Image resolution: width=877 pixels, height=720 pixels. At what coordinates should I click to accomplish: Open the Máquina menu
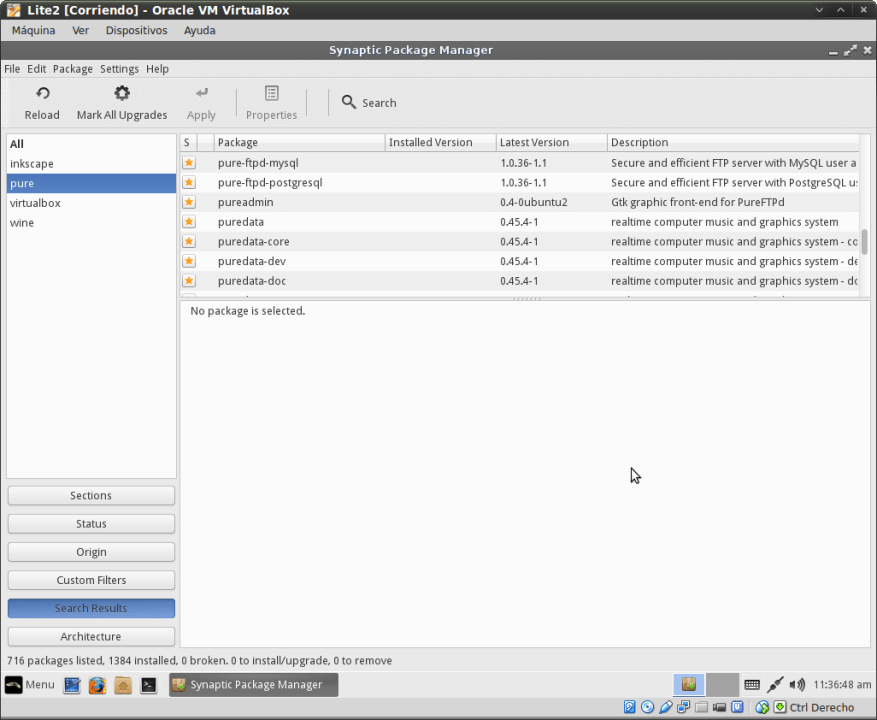(x=33, y=30)
